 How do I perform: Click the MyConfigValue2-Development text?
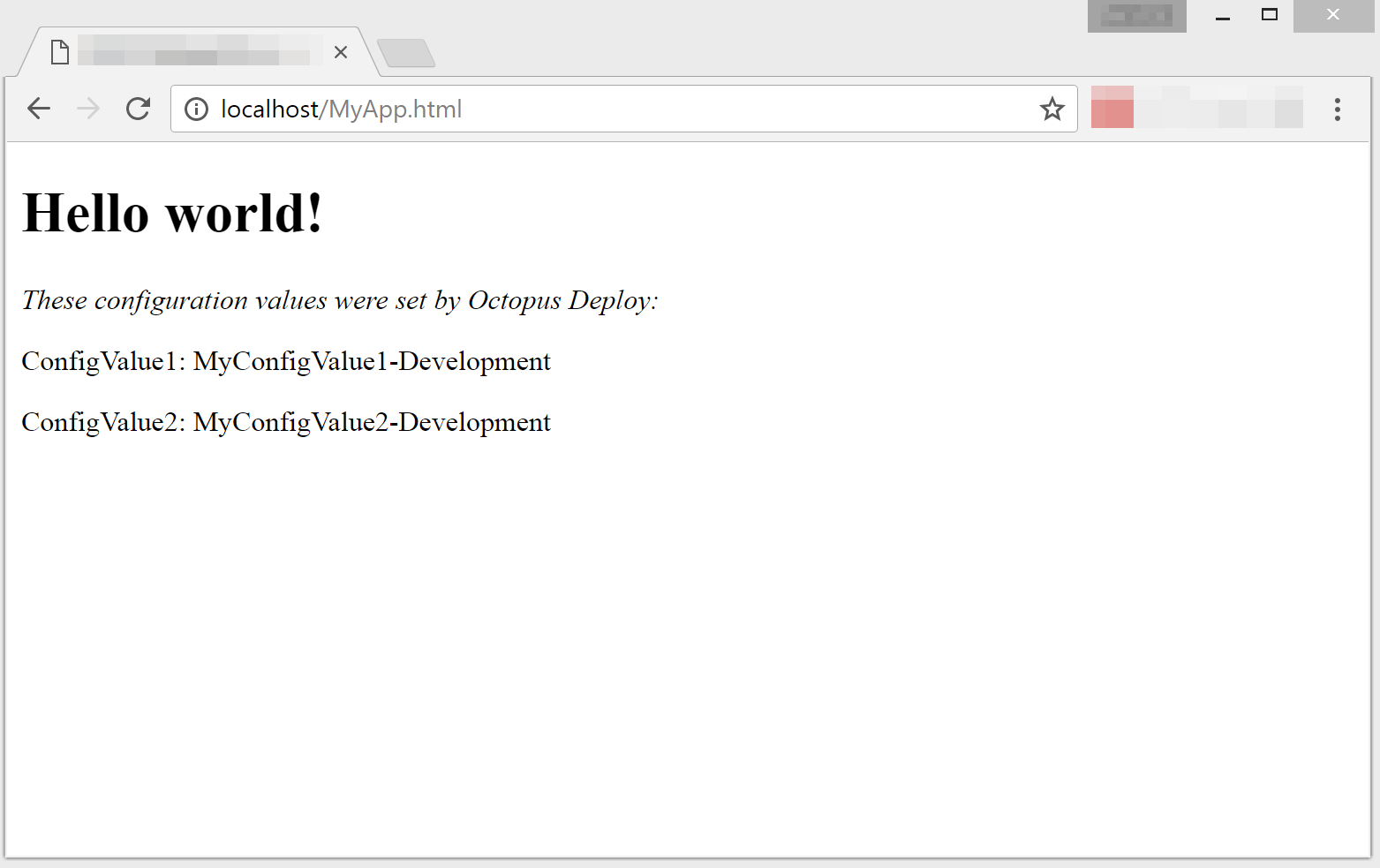pyautogui.click(x=372, y=422)
